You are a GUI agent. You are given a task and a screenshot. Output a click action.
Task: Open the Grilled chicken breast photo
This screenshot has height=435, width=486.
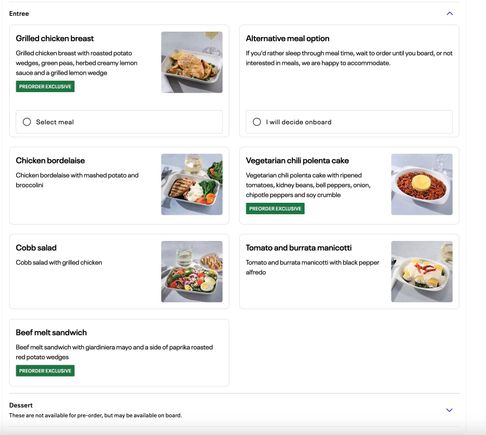click(192, 62)
